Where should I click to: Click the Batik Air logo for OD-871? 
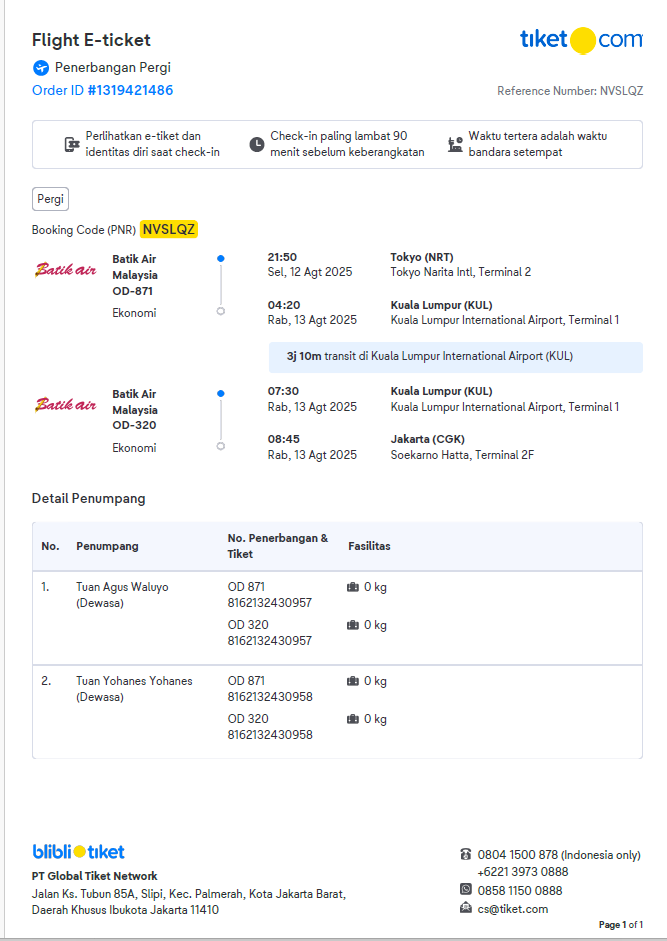[x=66, y=269]
